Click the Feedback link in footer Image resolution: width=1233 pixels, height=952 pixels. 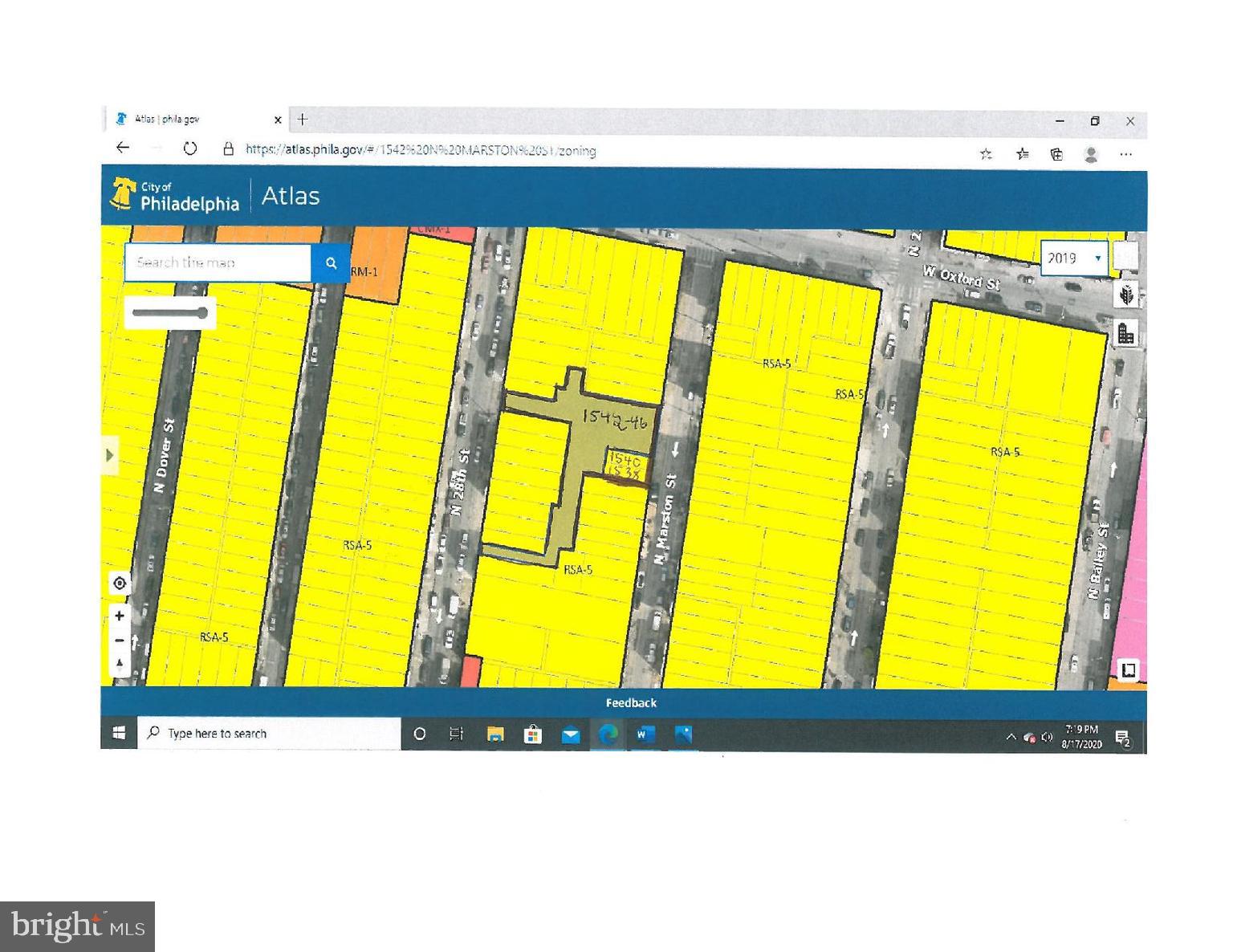(x=631, y=703)
